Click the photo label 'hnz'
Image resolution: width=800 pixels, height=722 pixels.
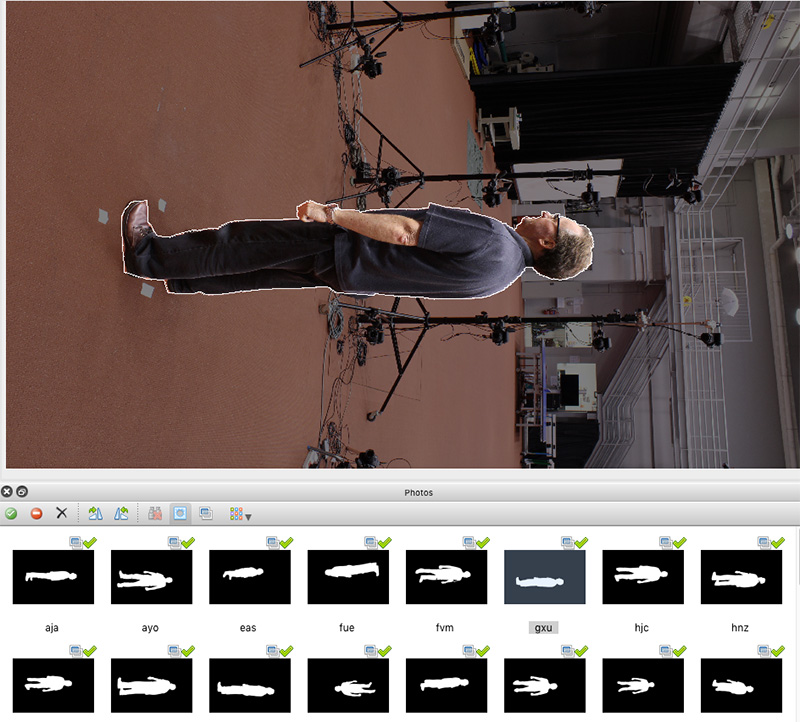coord(740,628)
